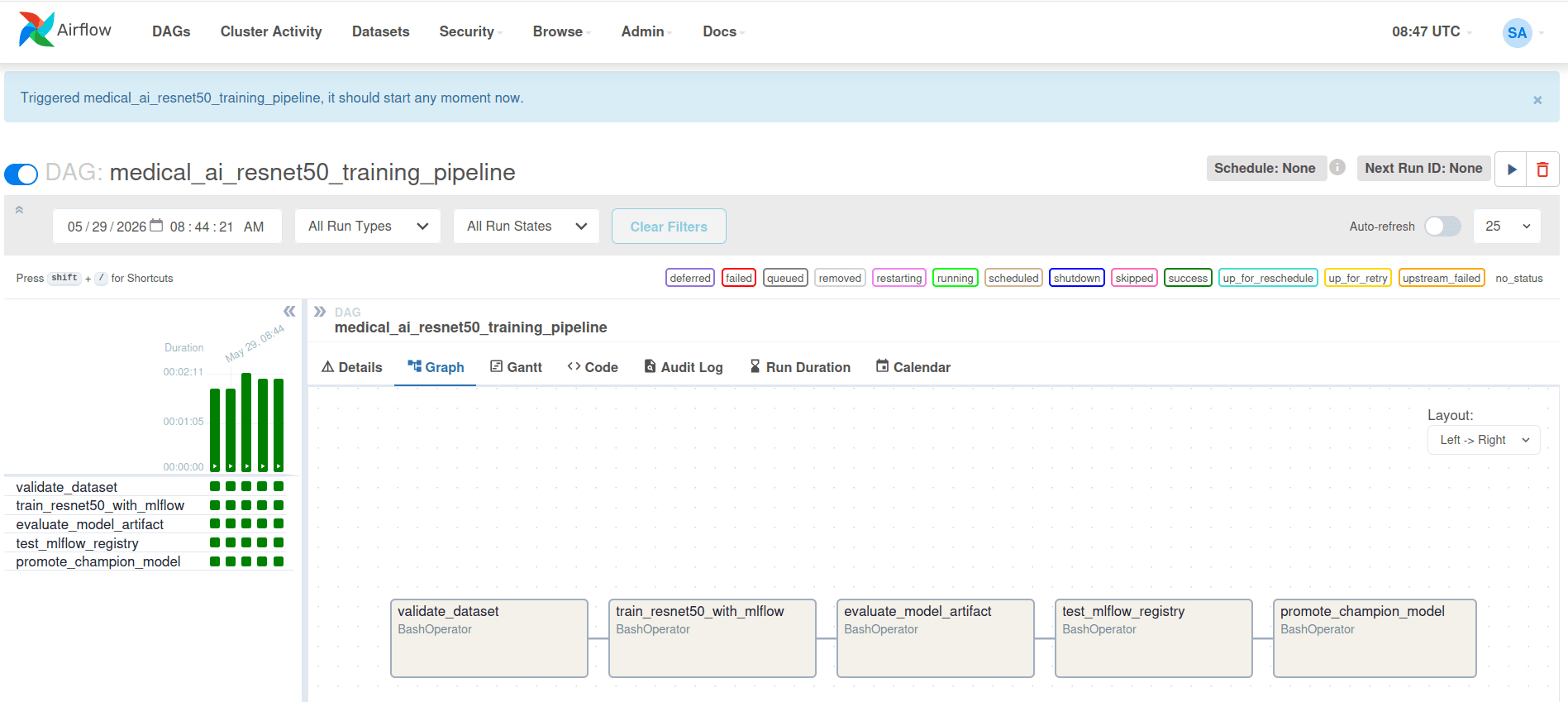Viewport: 1568px width, 702px height.
Task: Switch to the Calendar tab
Action: pyautogui.click(x=913, y=367)
